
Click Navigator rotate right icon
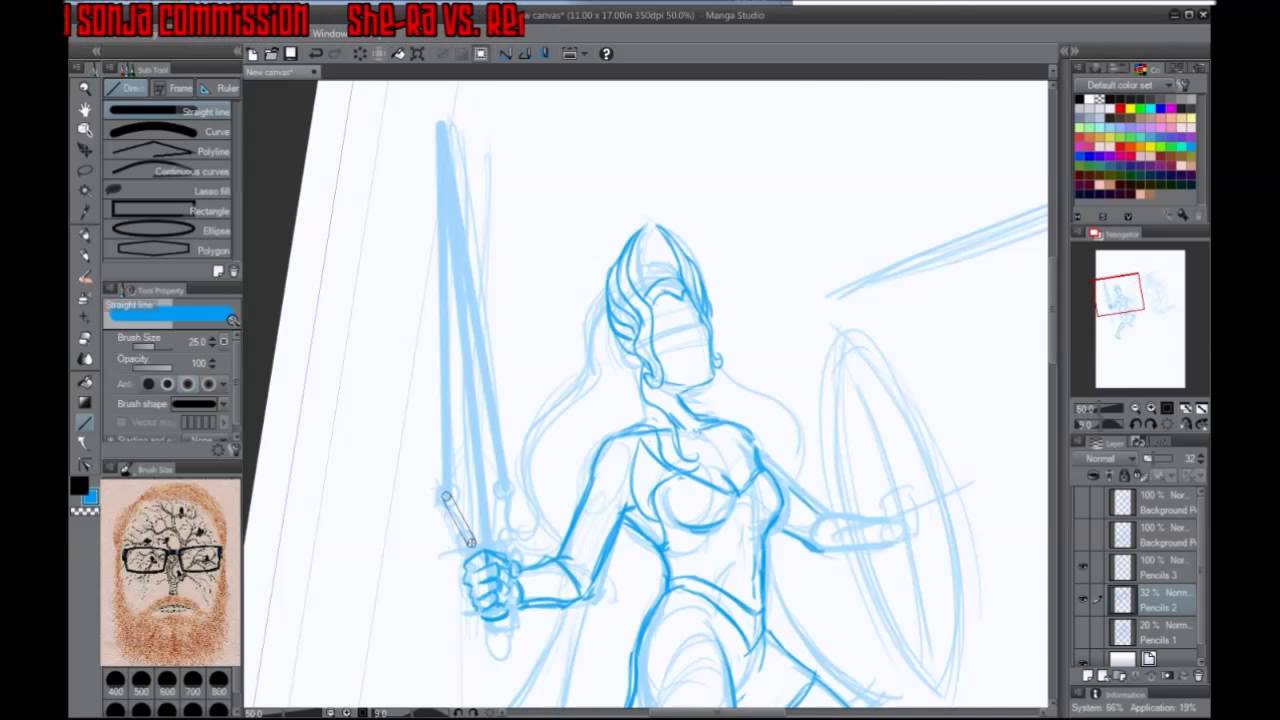point(1150,423)
